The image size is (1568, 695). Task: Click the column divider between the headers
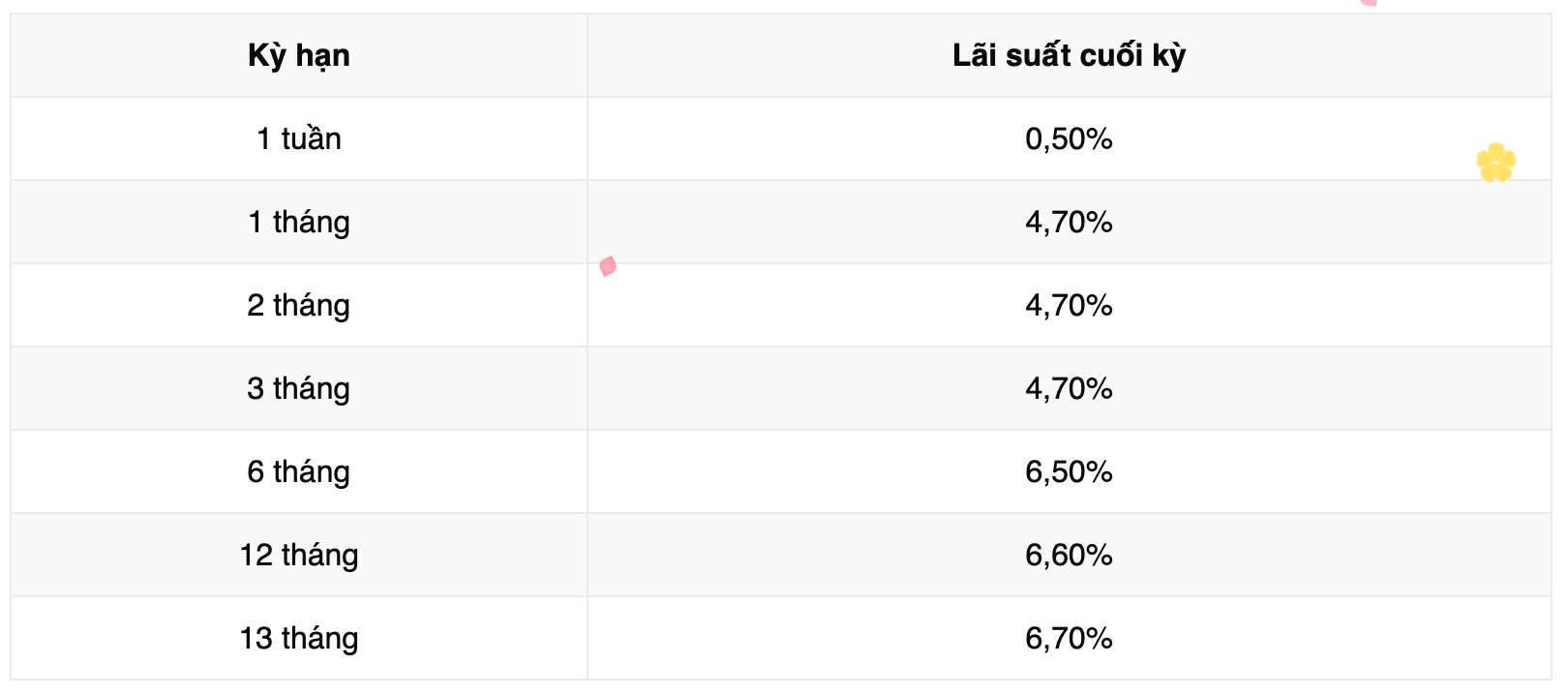(588, 56)
